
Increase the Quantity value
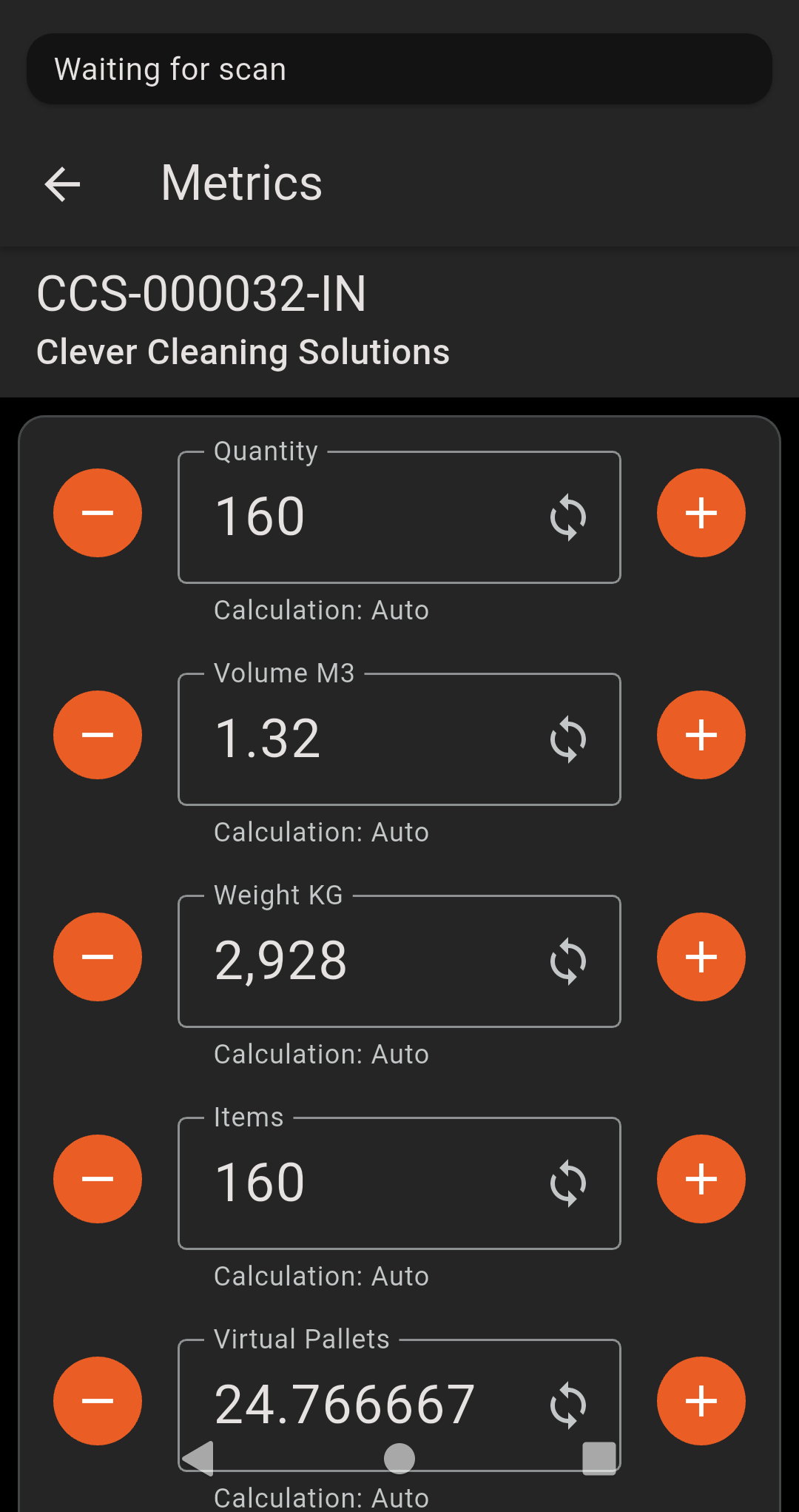tap(701, 513)
